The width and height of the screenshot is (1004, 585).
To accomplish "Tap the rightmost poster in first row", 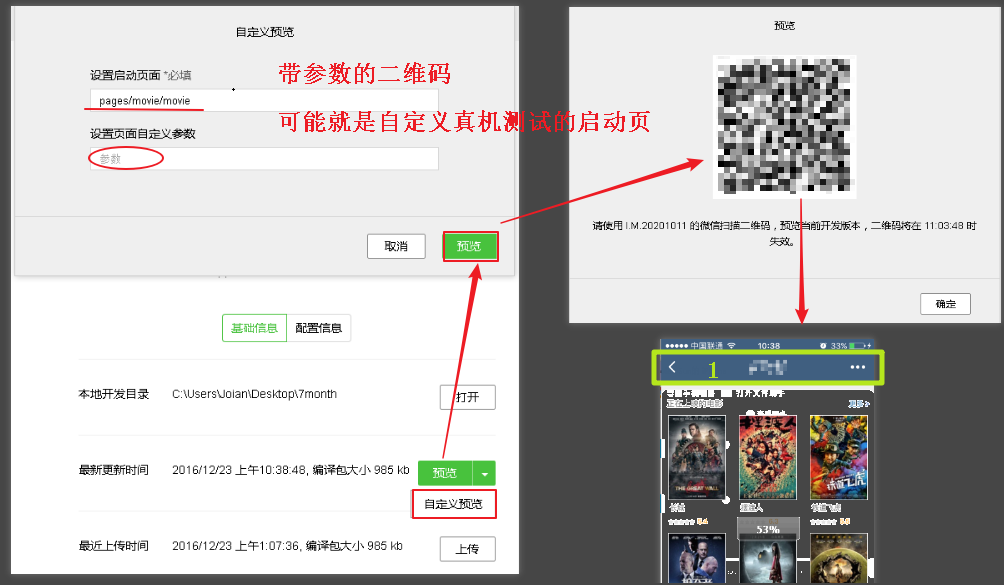I will (838, 457).
